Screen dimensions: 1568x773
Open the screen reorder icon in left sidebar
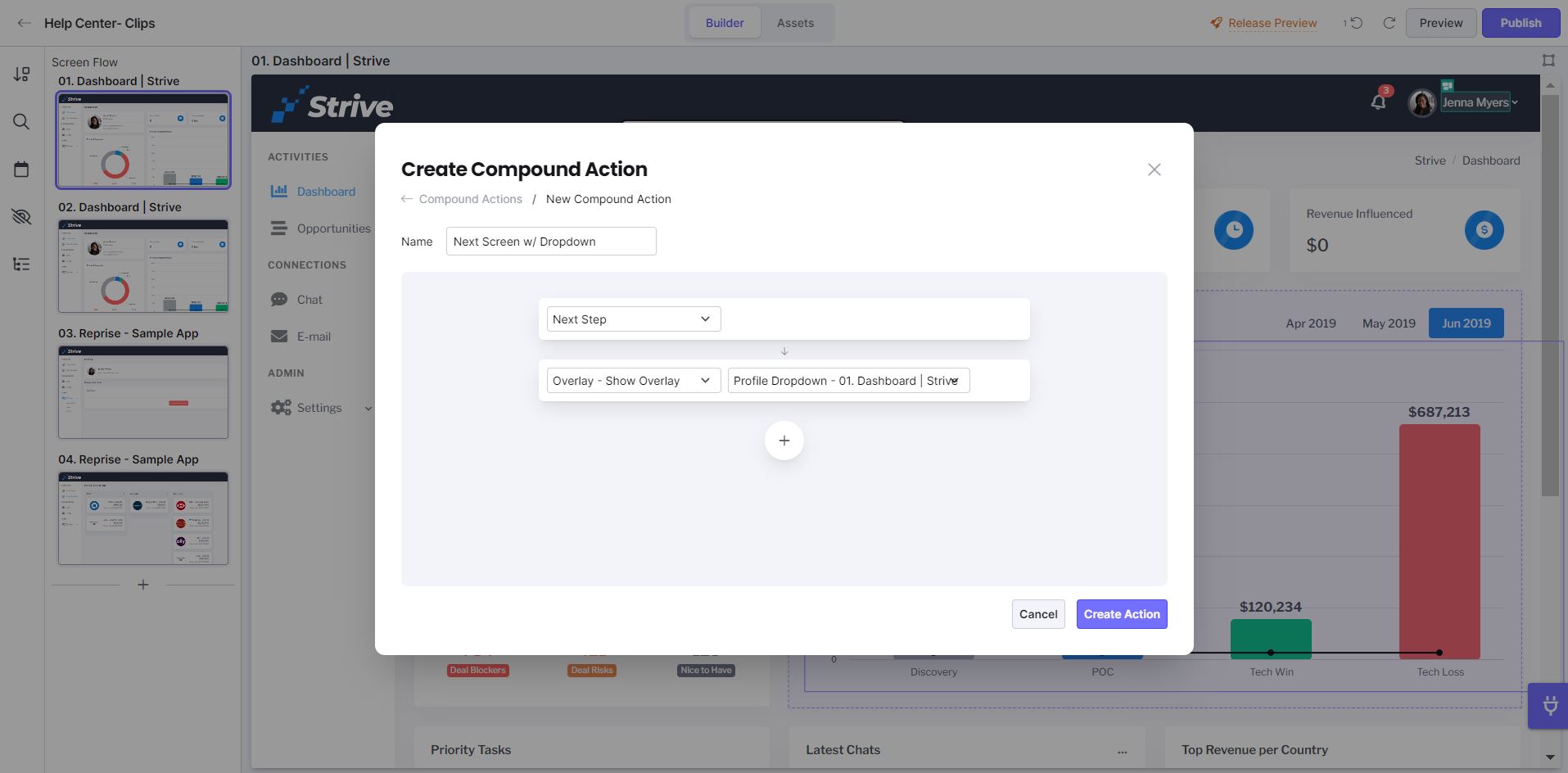coord(21,75)
